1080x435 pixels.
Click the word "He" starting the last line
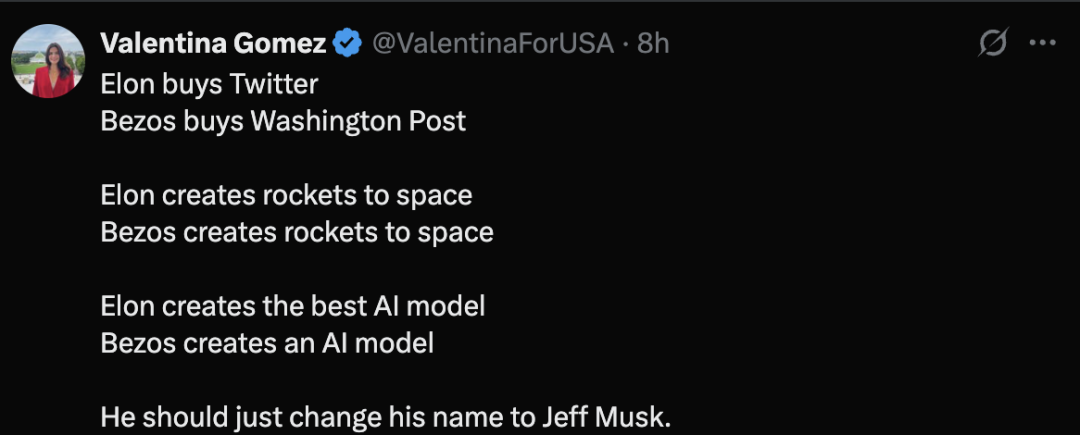click(116, 416)
